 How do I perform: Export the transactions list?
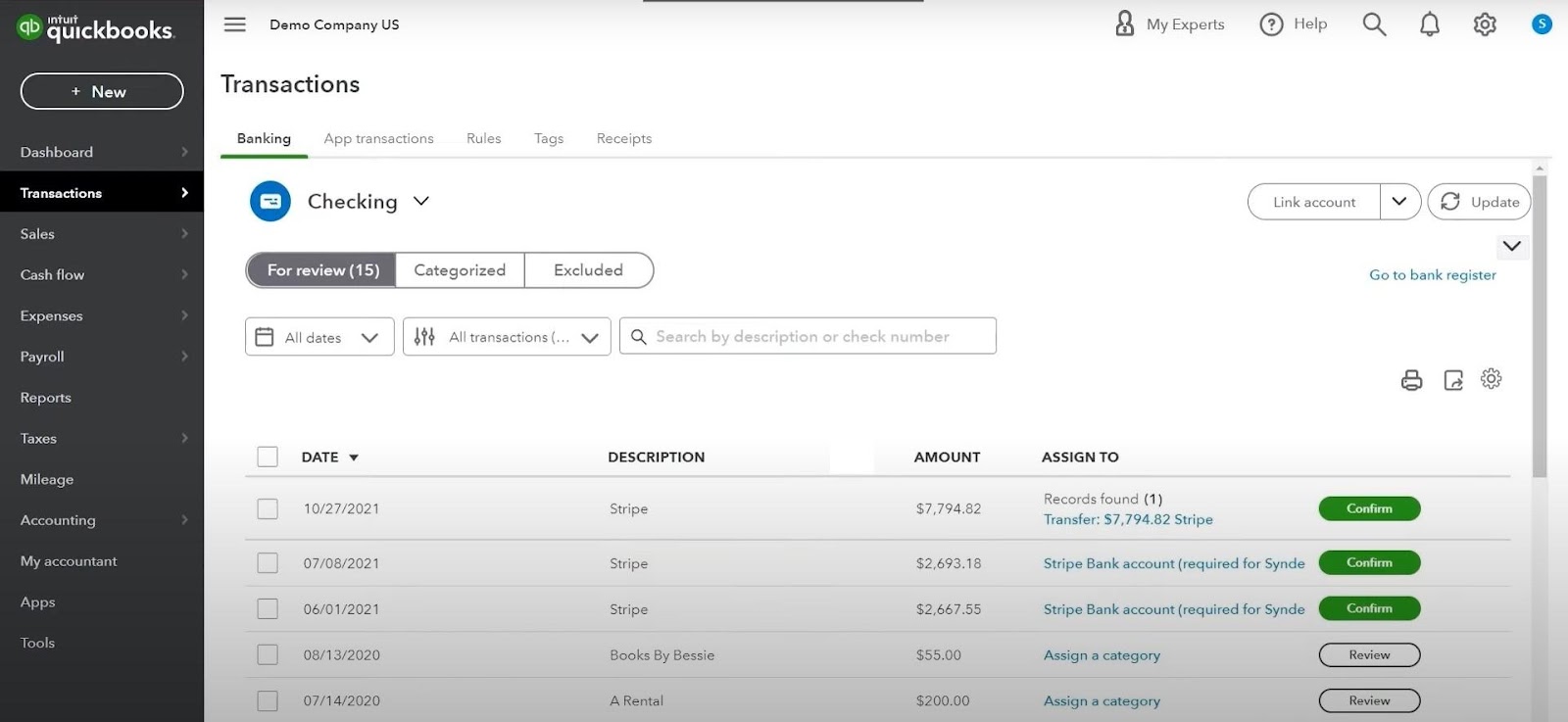tap(1453, 380)
